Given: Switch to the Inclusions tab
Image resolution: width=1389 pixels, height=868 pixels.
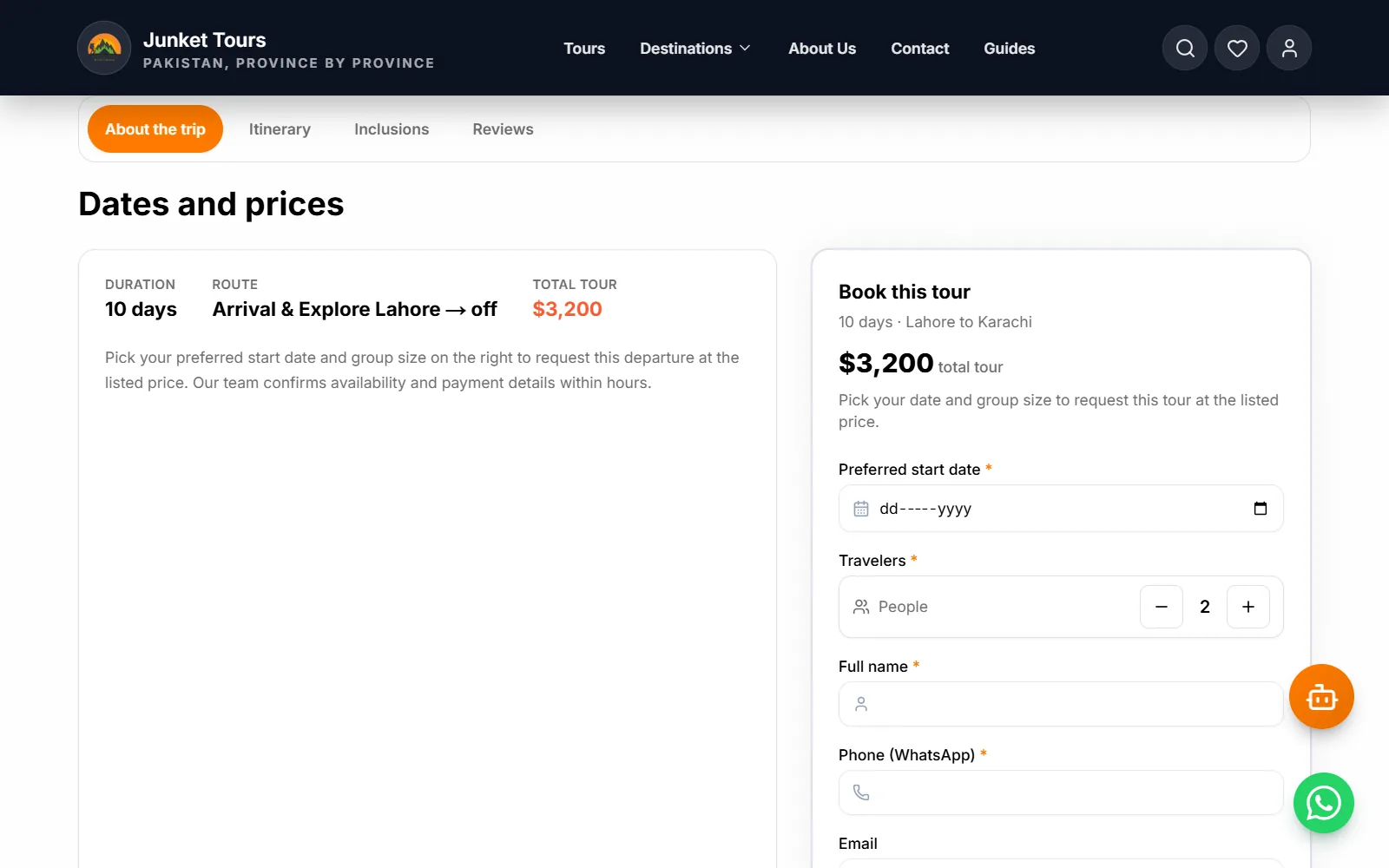Looking at the screenshot, I should tap(392, 129).
